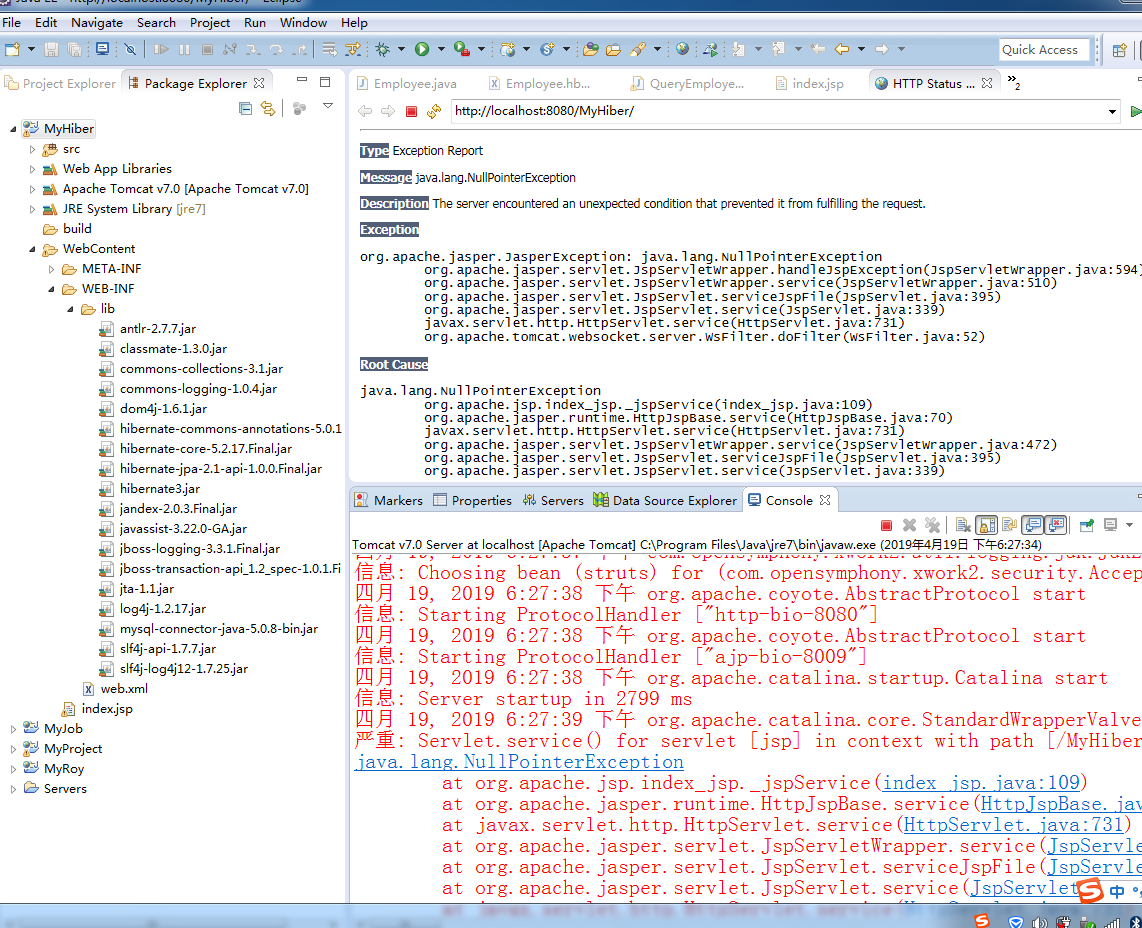Switch to the Markers view tab

pyautogui.click(x=389, y=500)
